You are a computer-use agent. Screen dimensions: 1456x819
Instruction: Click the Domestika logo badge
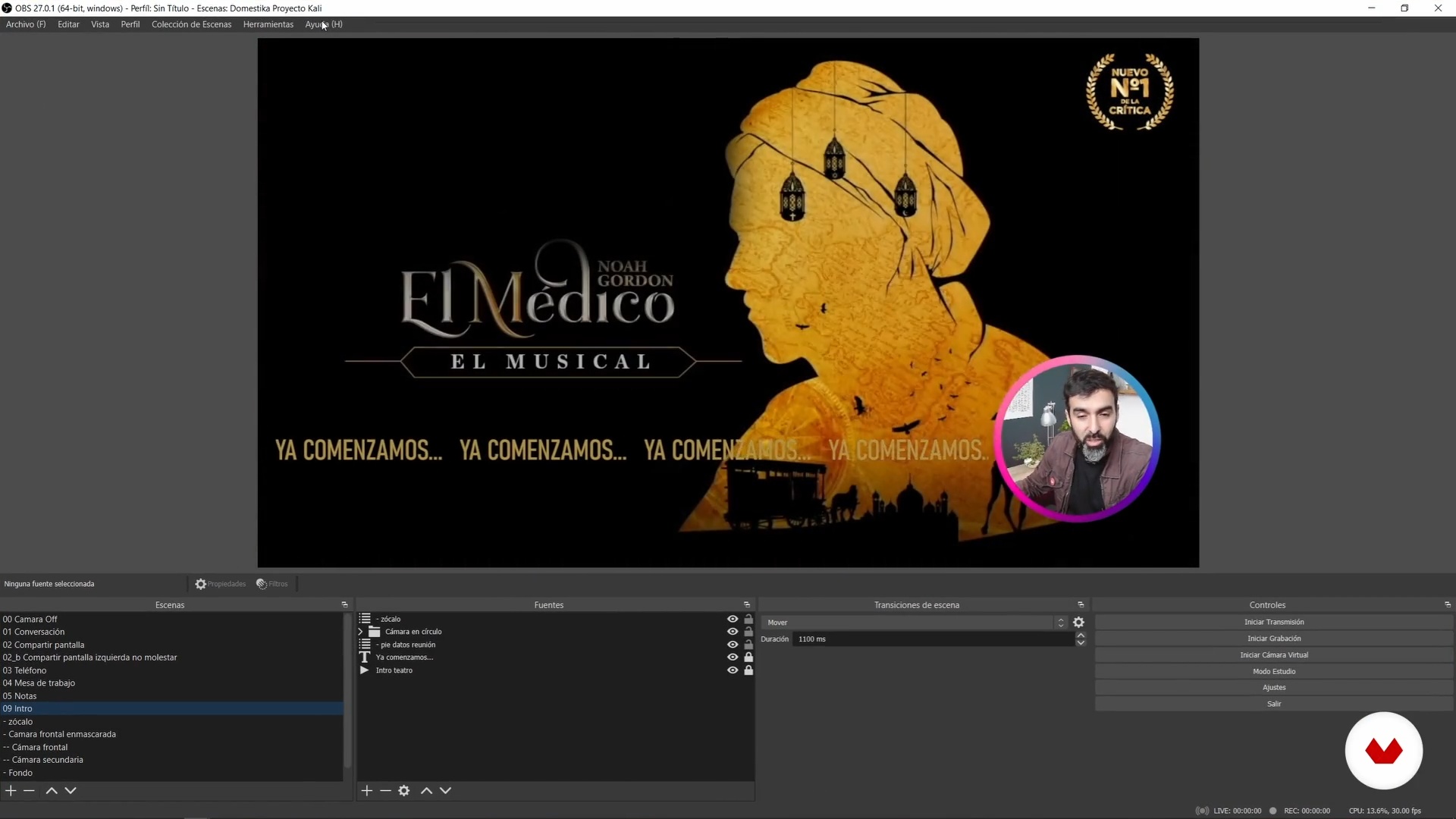pyautogui.click(x=1384, y=751)
